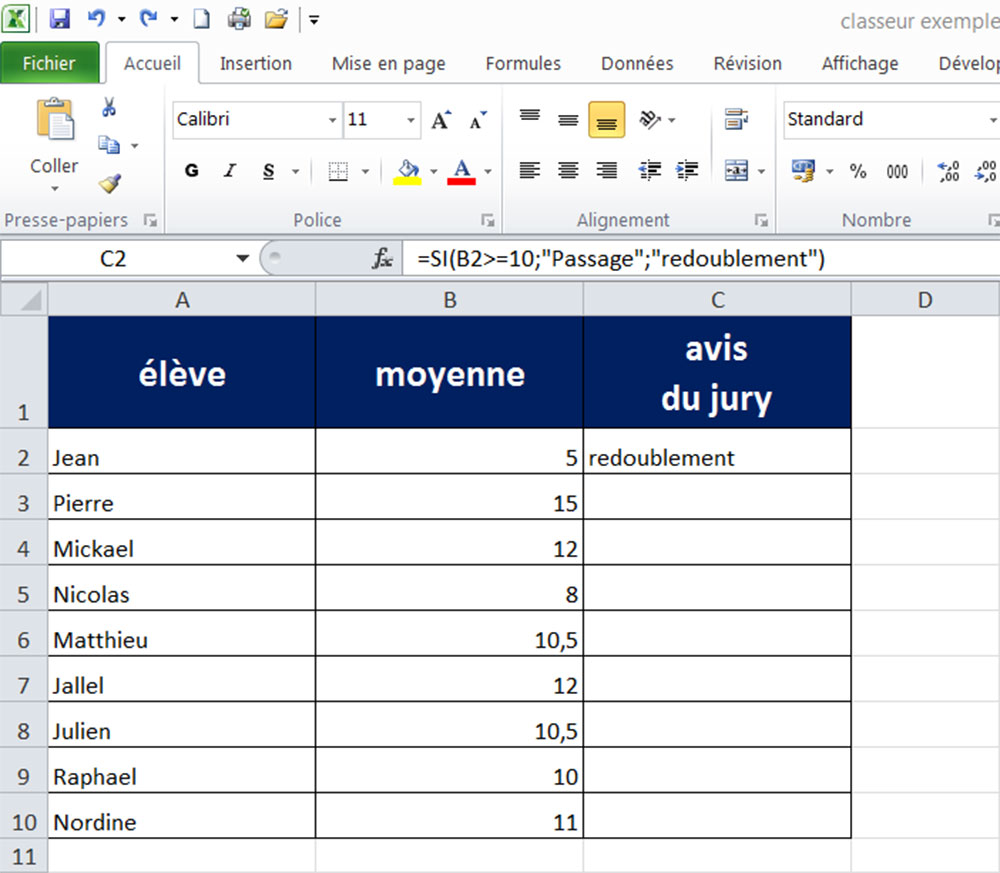Open Alignement group dialog launcher

click(x=761, y=220)
